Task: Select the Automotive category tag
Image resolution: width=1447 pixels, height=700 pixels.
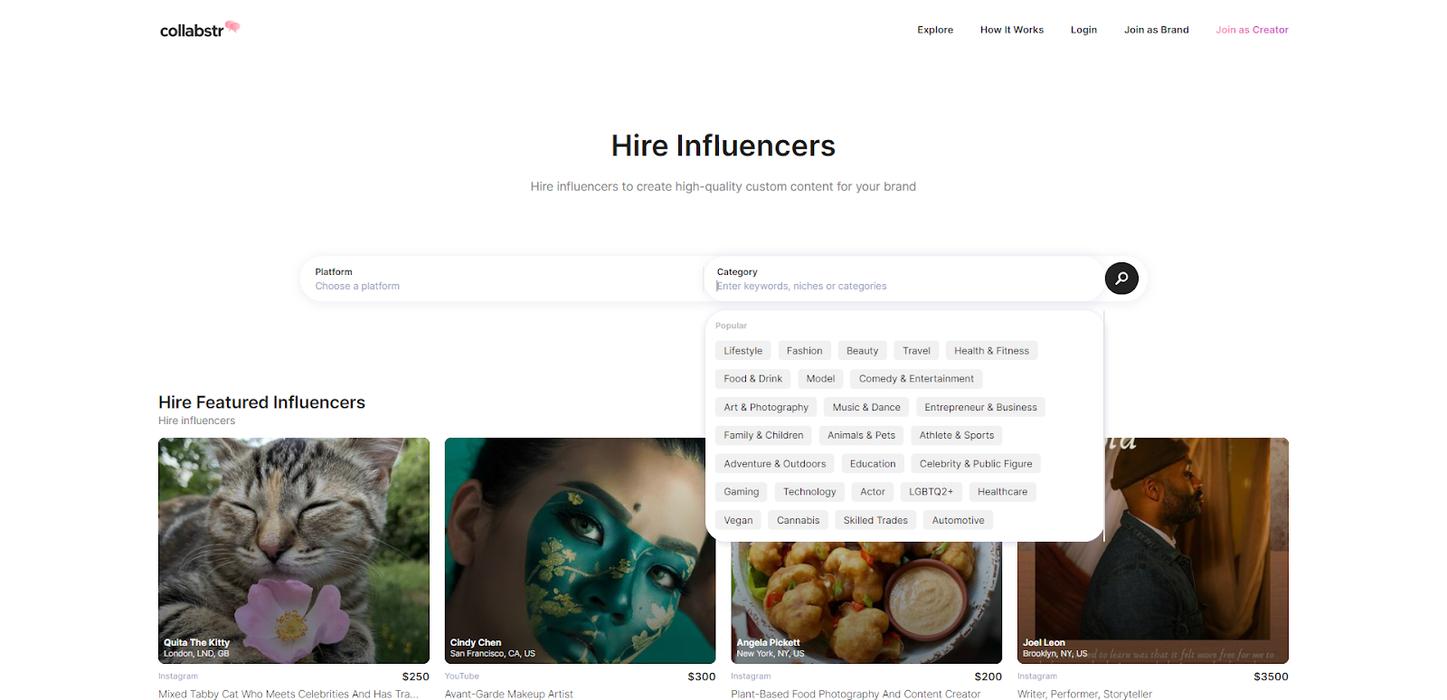Action: (958, 520)
